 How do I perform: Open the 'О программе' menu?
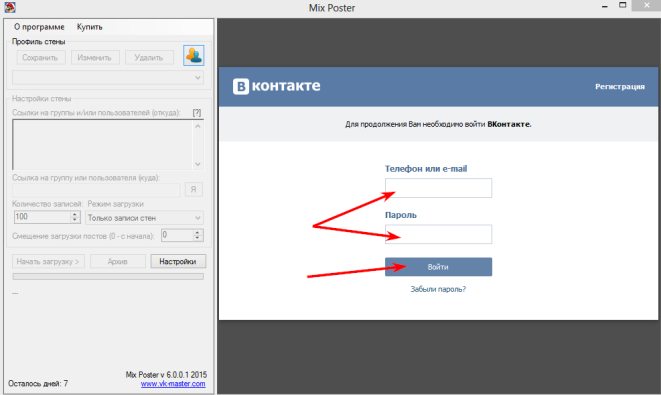[x=39, y=27]
